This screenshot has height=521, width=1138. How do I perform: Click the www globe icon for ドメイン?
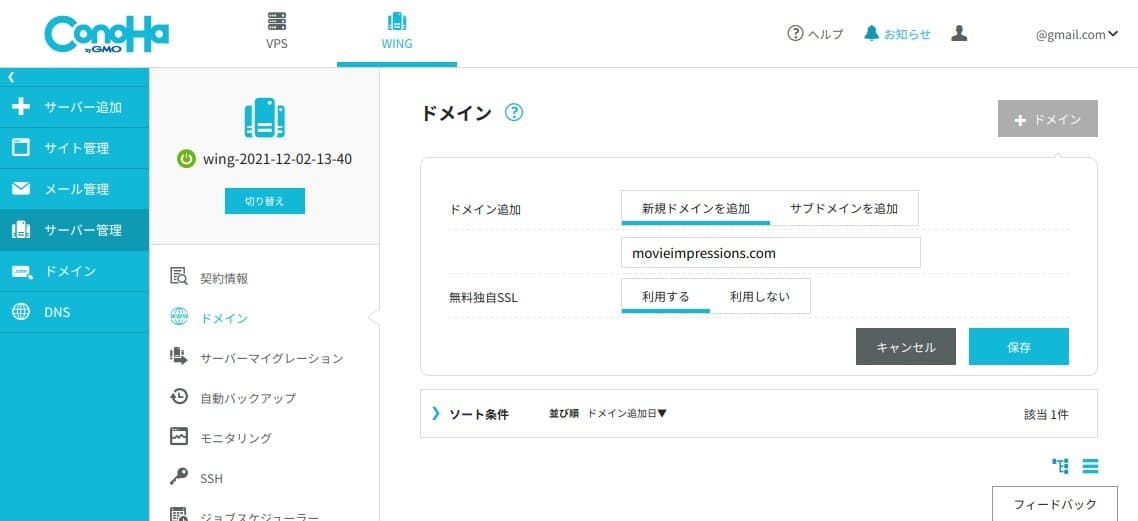click(x=179, y=317)
